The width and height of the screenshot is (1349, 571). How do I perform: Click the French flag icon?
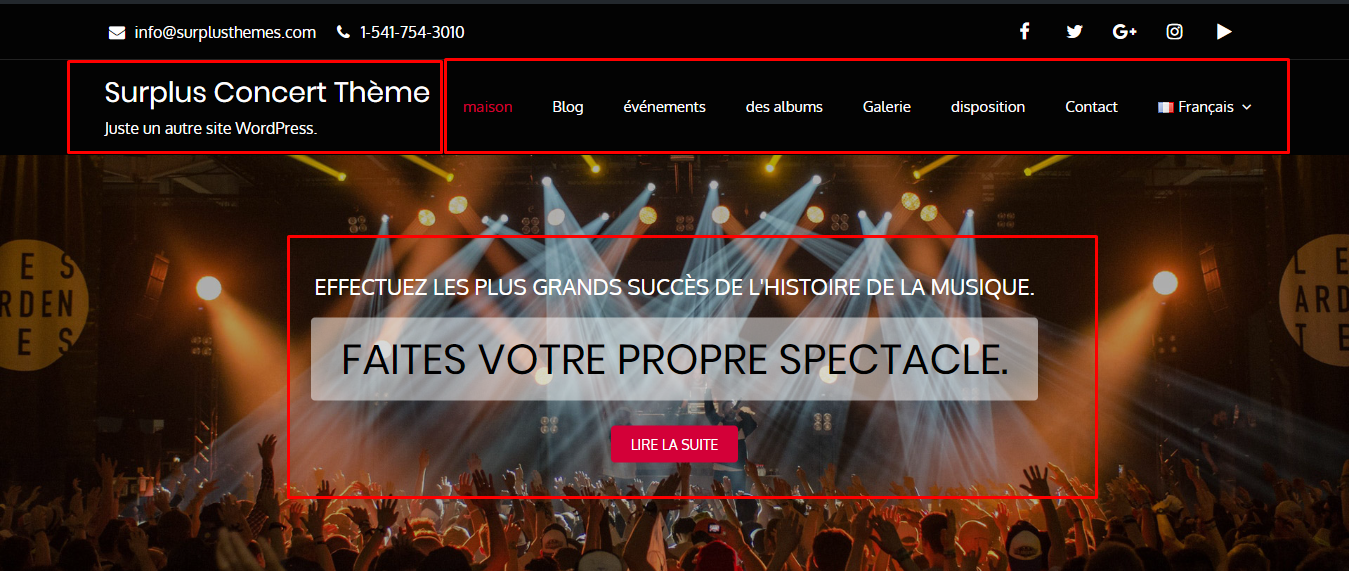coord(1165,107)
